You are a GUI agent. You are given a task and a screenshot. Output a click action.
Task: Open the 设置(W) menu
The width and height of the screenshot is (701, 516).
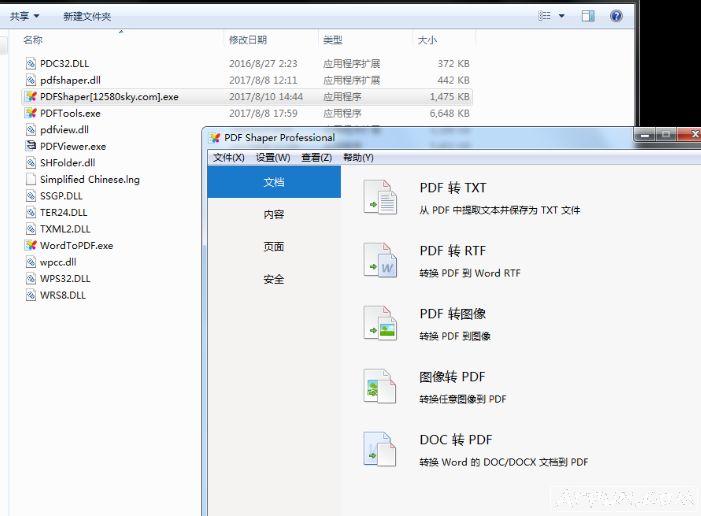pyautogui.click(x=273, y=157)
